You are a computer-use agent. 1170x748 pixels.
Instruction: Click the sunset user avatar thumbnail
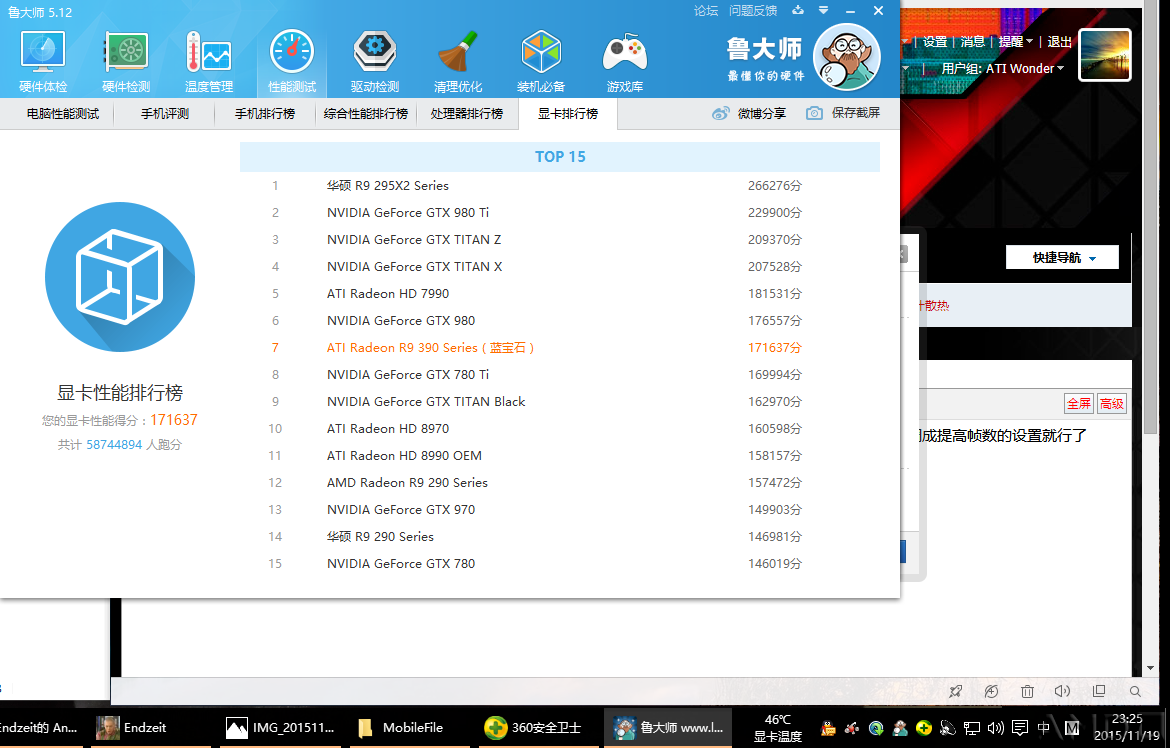1105,54
